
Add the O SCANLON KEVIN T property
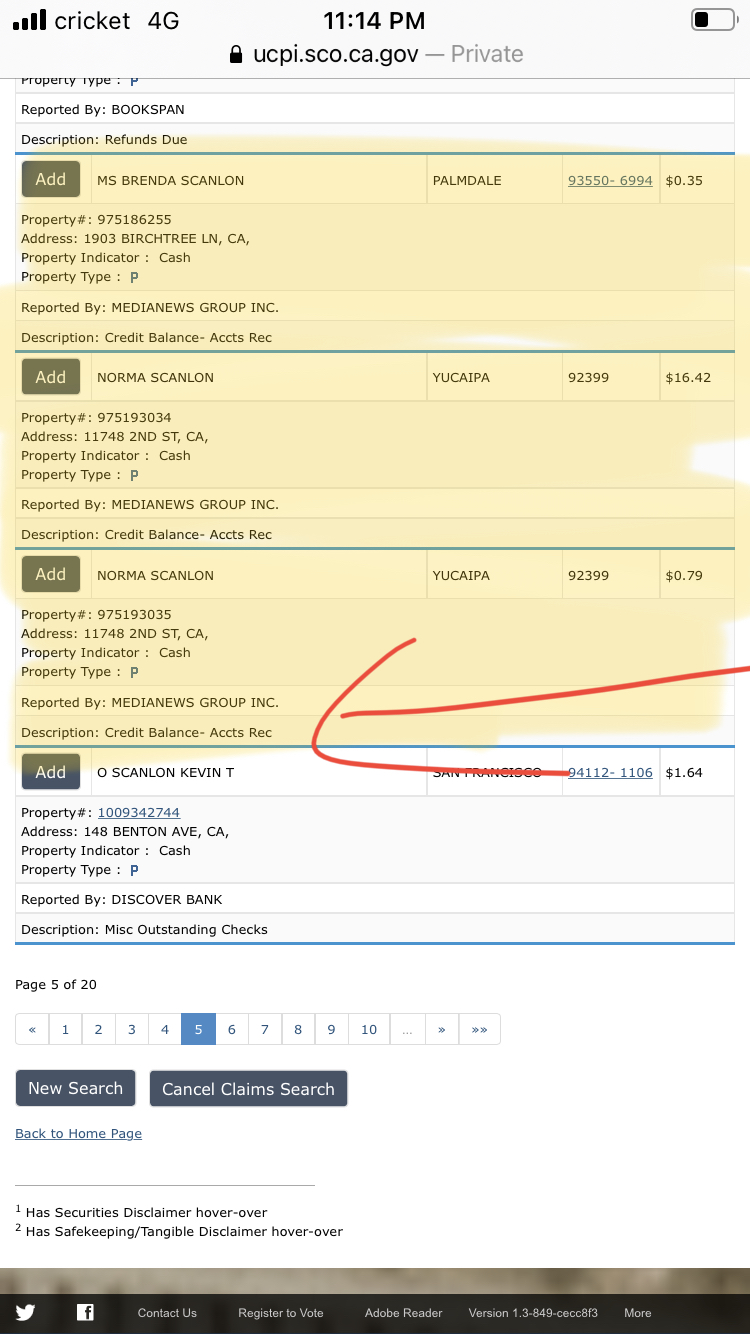(x=51, y=772)
